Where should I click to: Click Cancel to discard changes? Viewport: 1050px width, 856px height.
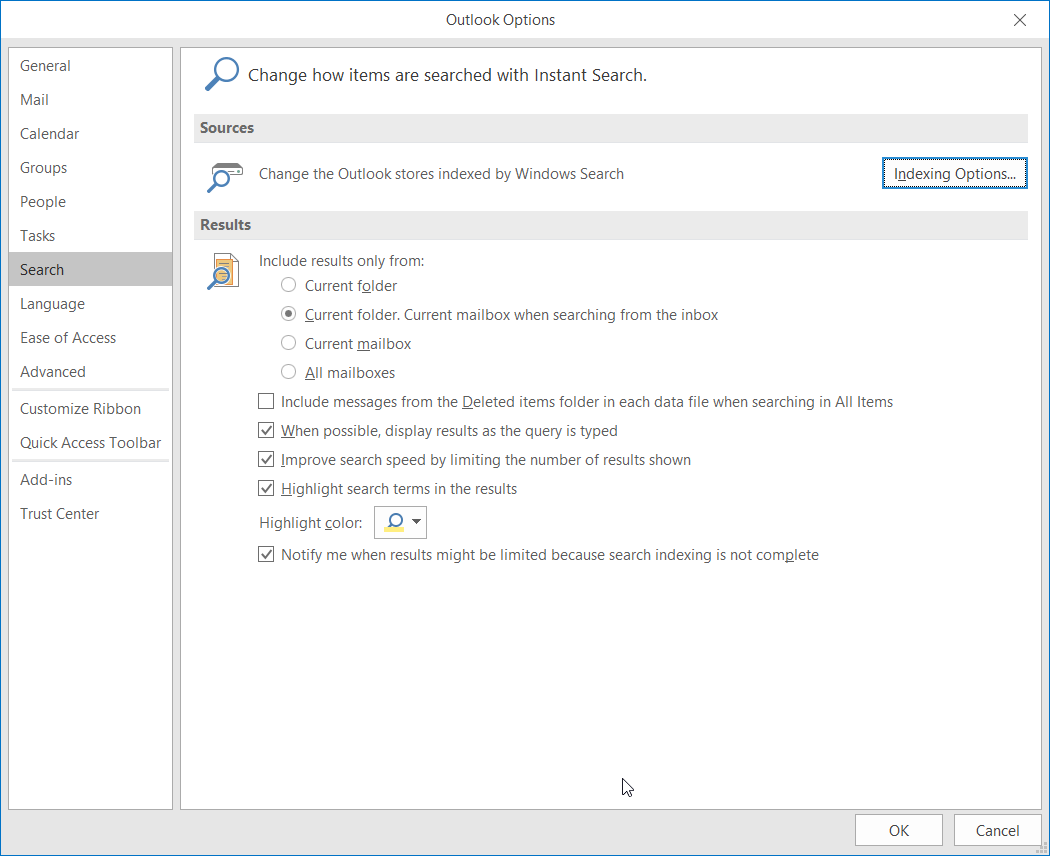pyautogui.click(x=997, y=831)
